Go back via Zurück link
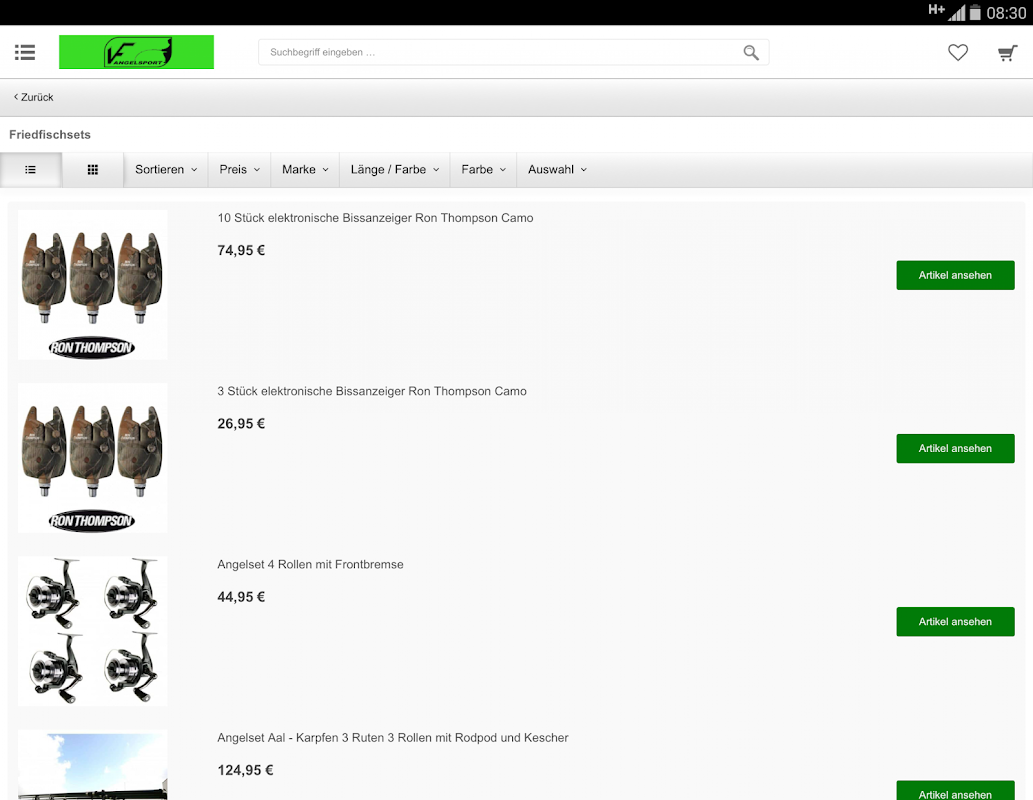 pyautogui.click(x=34, y=97)
